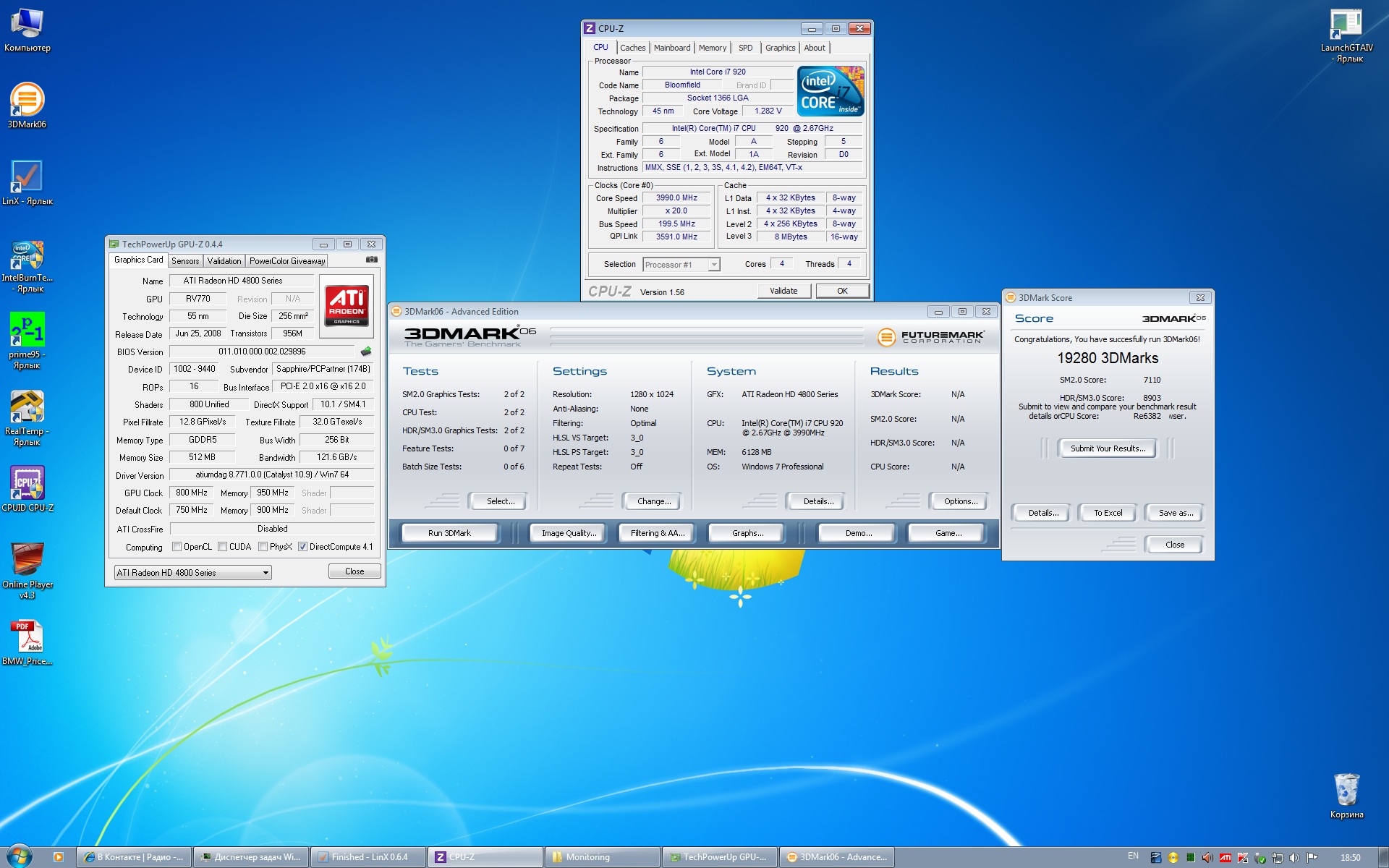Screen dimensions: 1389x868
Task: Click the network connection tray icon
Action: point(1278,858)
